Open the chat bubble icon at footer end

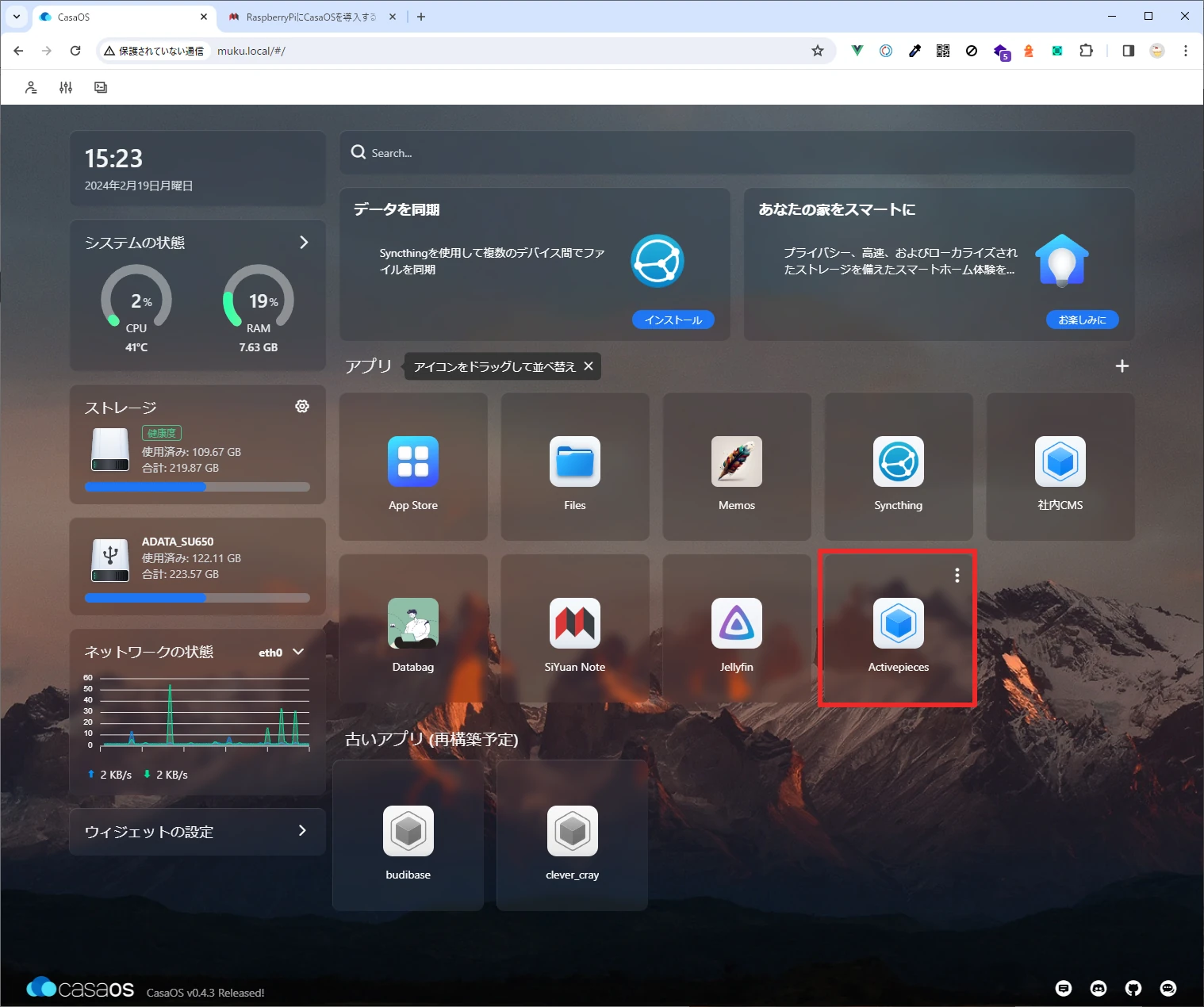click(x=1168, y=988)
